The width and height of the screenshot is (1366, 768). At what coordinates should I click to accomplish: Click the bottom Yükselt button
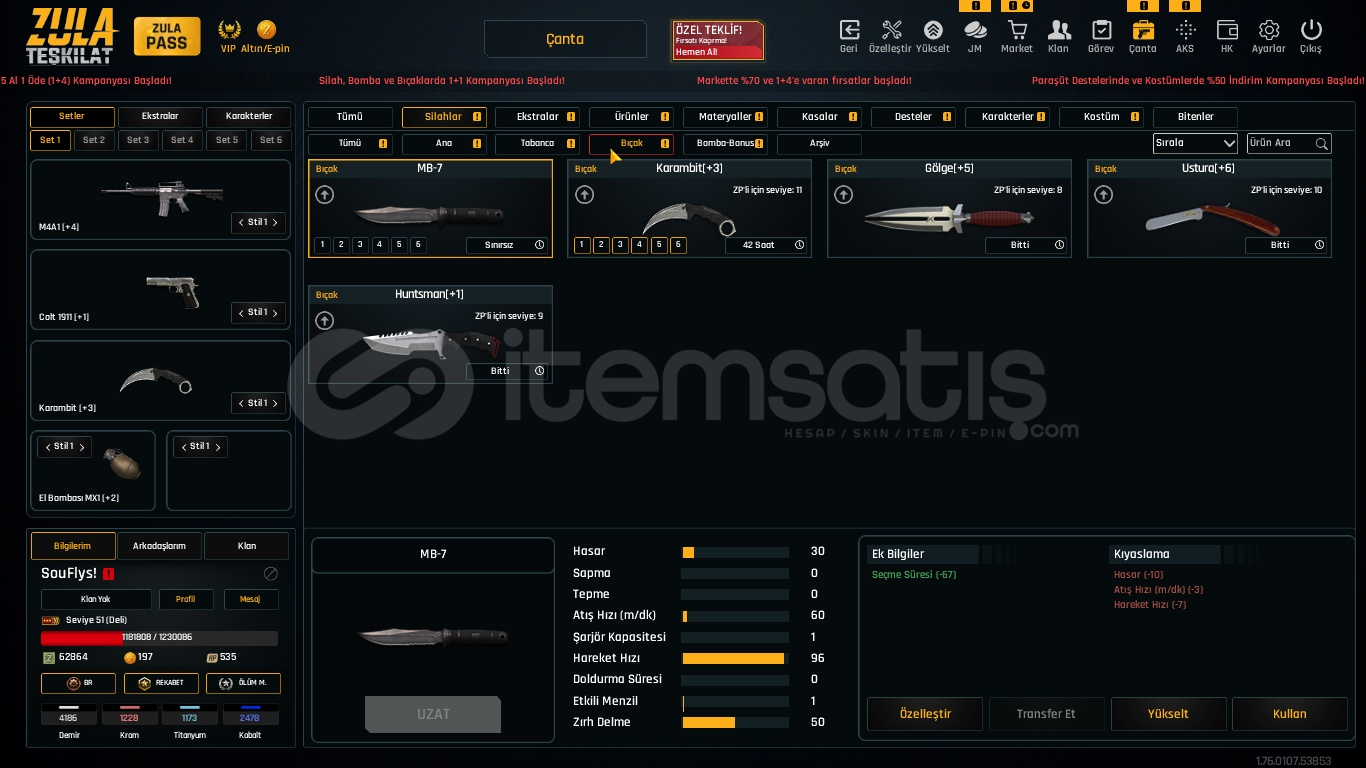click(x=1168, y=714)
